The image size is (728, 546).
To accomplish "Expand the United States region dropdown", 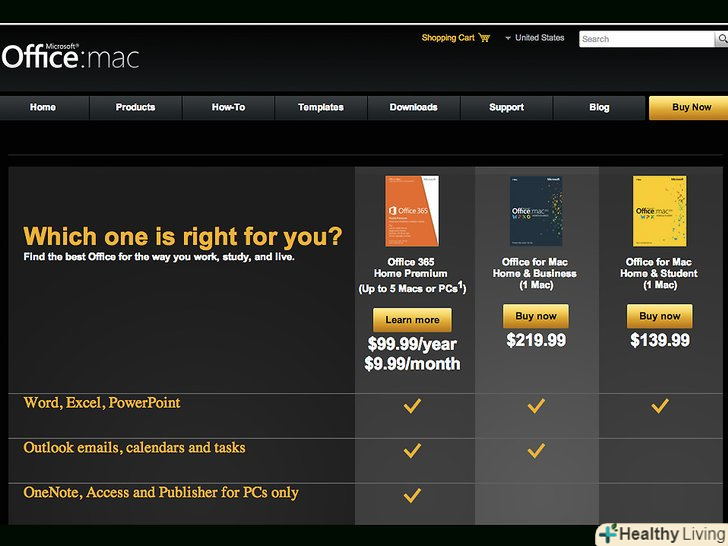I will (x=535, y=38).
